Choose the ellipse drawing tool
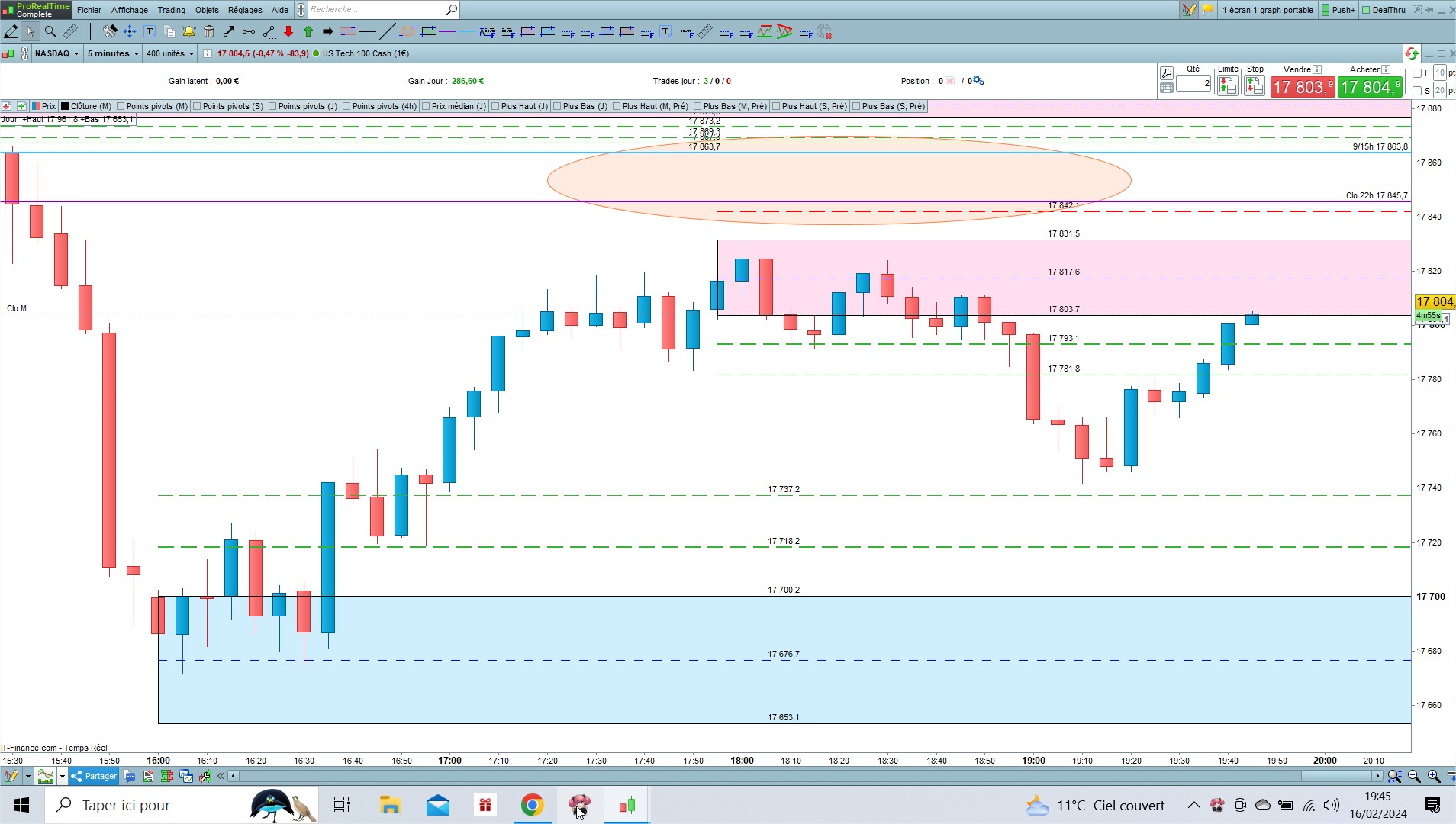Image resolution: width=1456 pixels, height=824 pixels. 407,31
